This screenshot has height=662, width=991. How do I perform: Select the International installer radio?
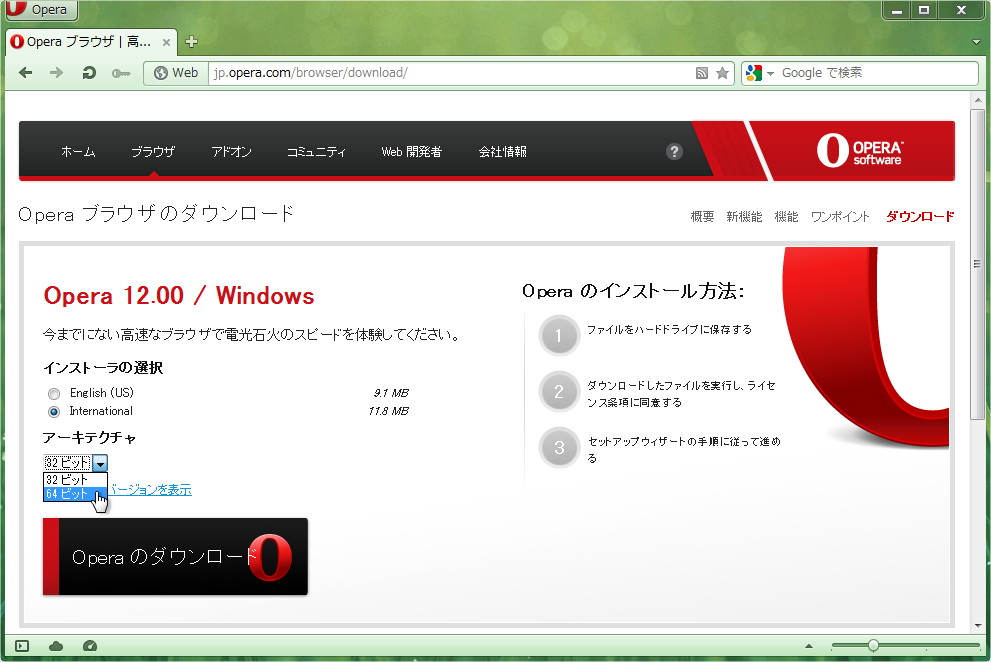(x=54, y=412)
